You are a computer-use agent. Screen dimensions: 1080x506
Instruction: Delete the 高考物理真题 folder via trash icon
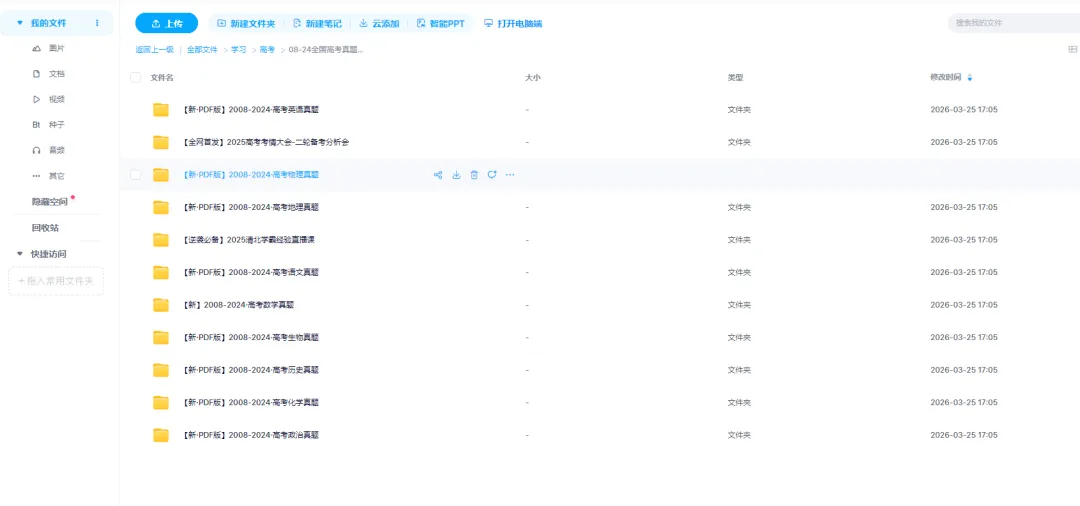click(x=474, y=175)
